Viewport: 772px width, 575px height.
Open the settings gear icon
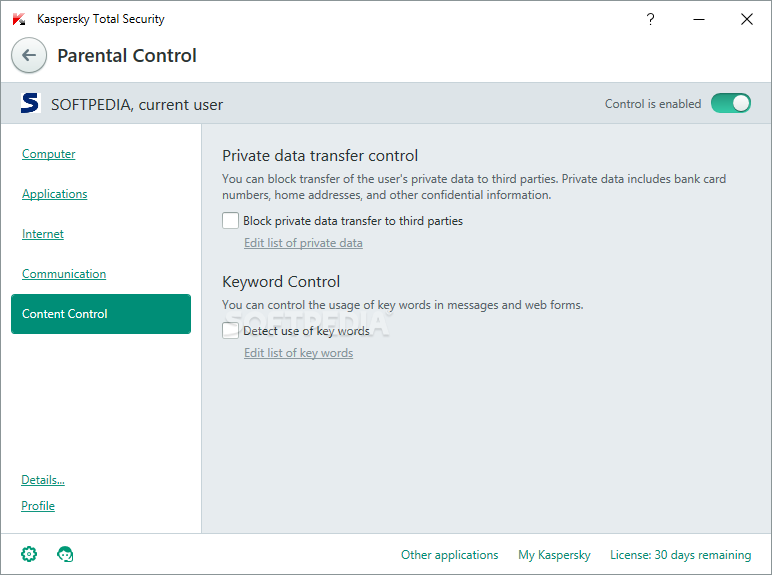(x=29, y=554)
